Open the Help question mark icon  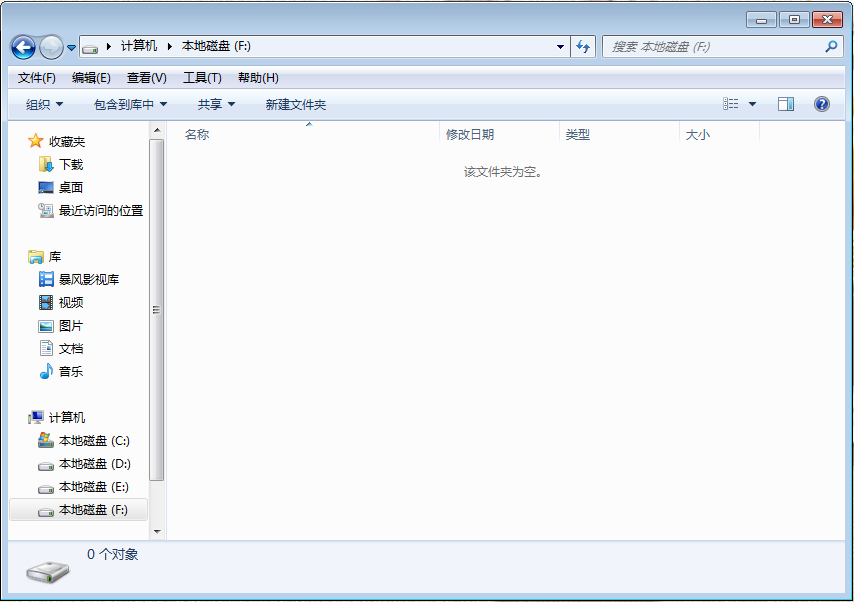point(822,104)
